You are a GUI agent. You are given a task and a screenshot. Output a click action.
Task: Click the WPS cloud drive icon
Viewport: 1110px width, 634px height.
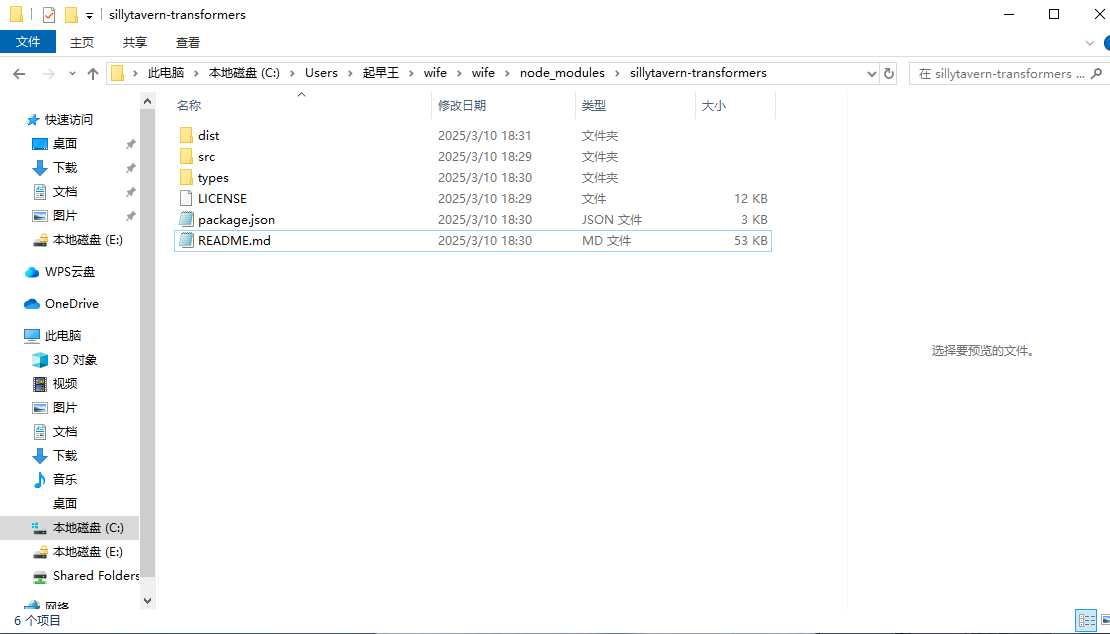(x=32, y=272)
